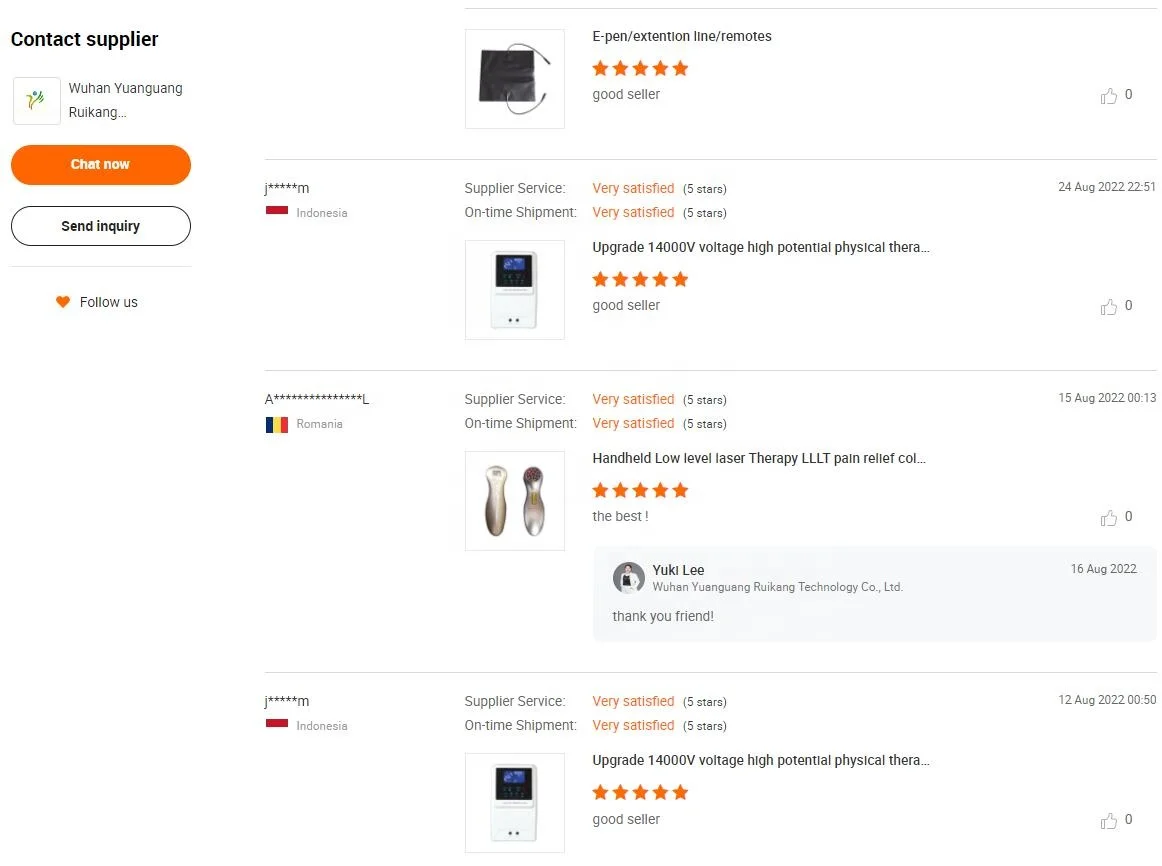
Task: Open the black heating pad product thumbnail
Action: (515, 79)
